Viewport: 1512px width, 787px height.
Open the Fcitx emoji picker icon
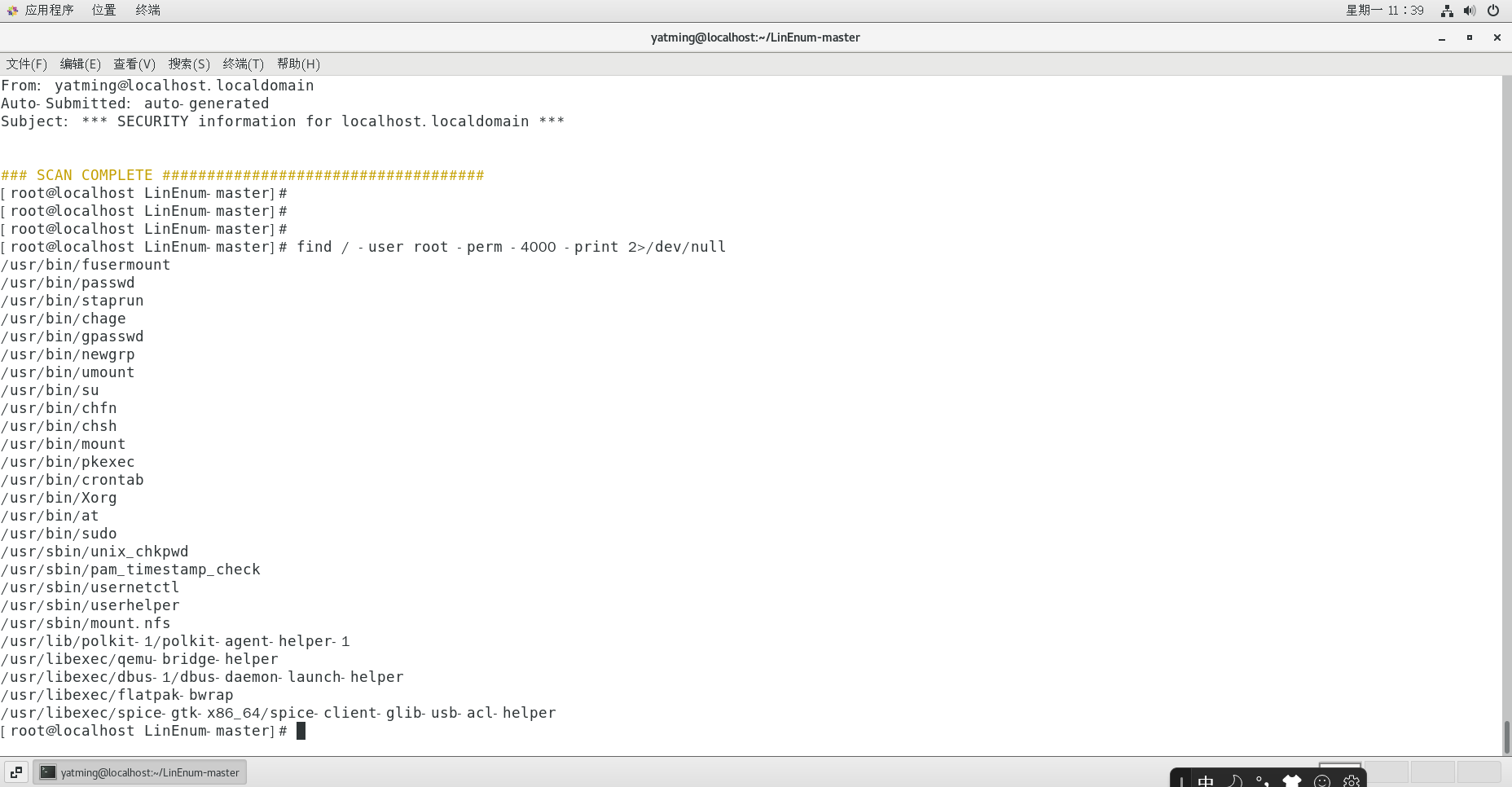(x=1321, y=780)
